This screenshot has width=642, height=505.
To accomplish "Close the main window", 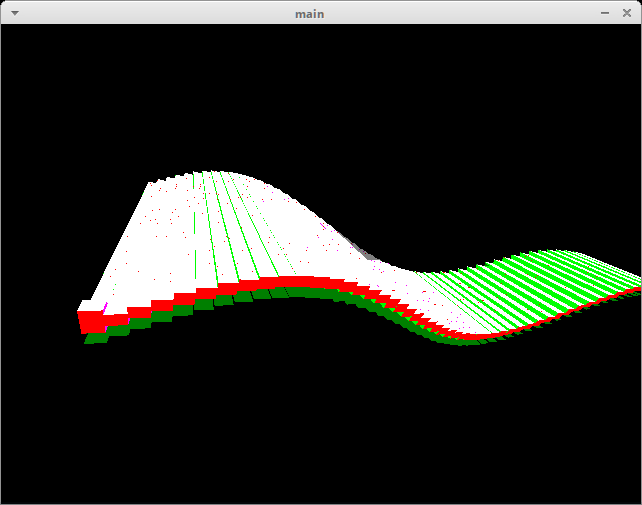I will coord(626,13).
